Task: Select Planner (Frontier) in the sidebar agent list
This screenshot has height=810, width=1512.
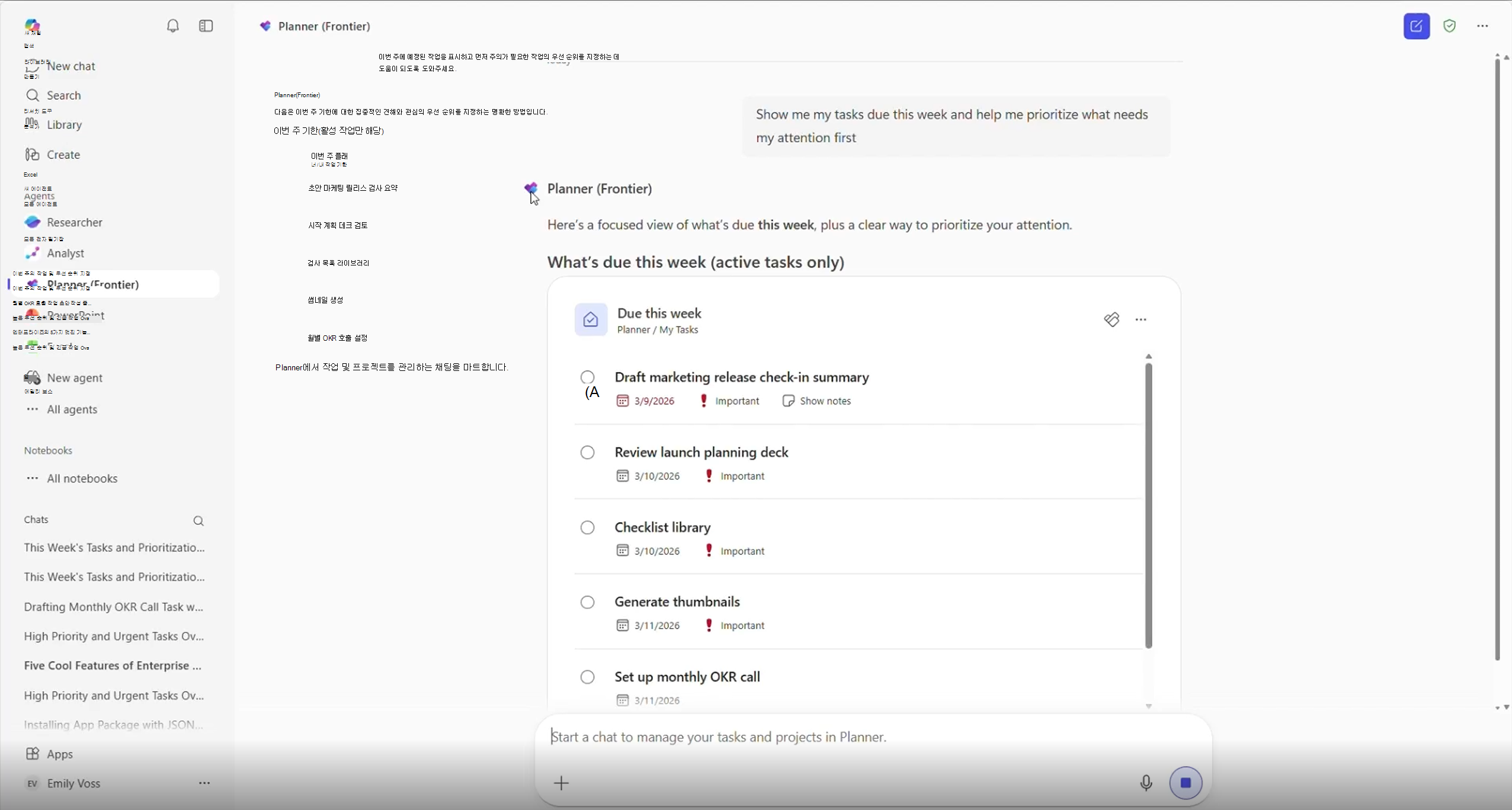Action: (x=114, y=284)
